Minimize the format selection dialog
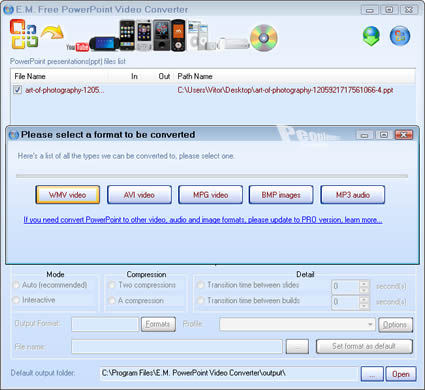Viewport: 425px width, 390px height. point(364,135)
